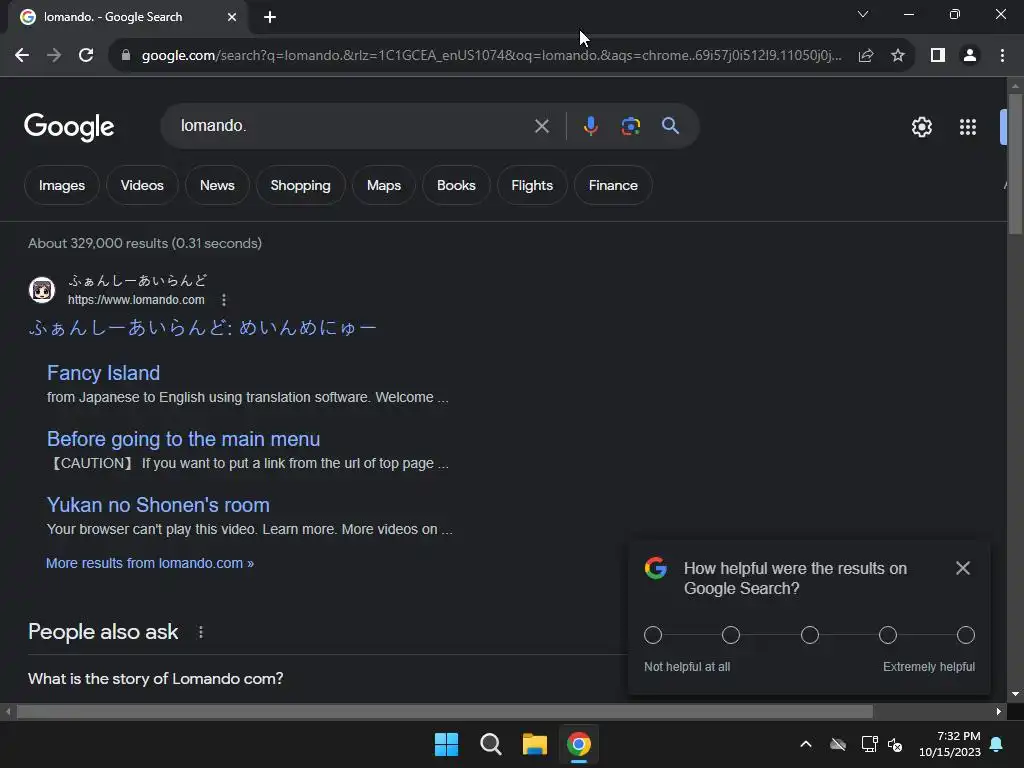Go back to the previous page
The width and height of the screenshot is (1024, 768).
22,56
